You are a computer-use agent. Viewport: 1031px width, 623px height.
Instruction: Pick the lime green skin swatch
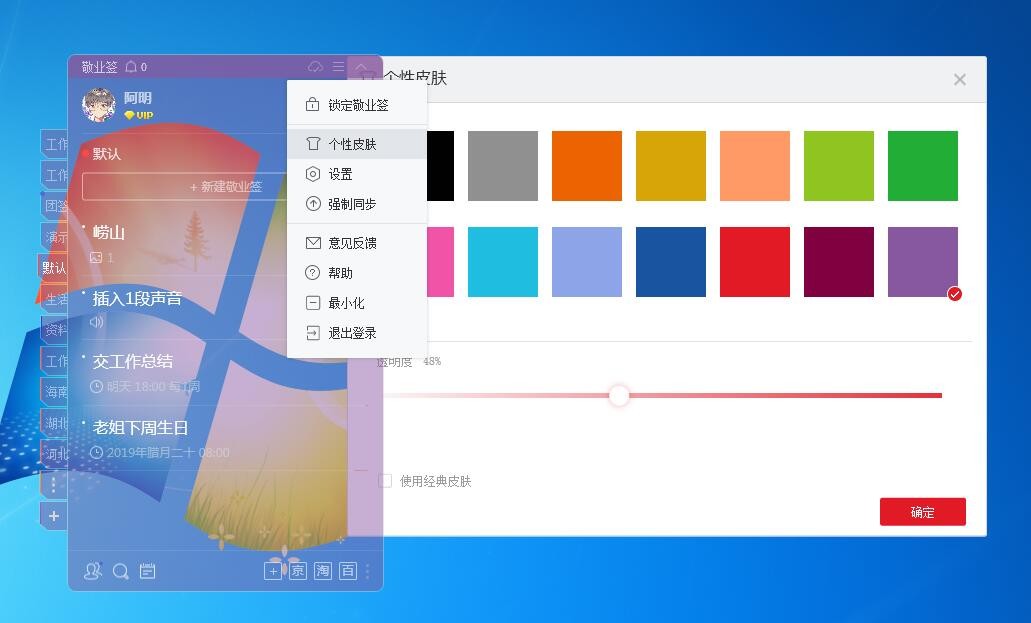pyautogui.click(x=839, y=166)
